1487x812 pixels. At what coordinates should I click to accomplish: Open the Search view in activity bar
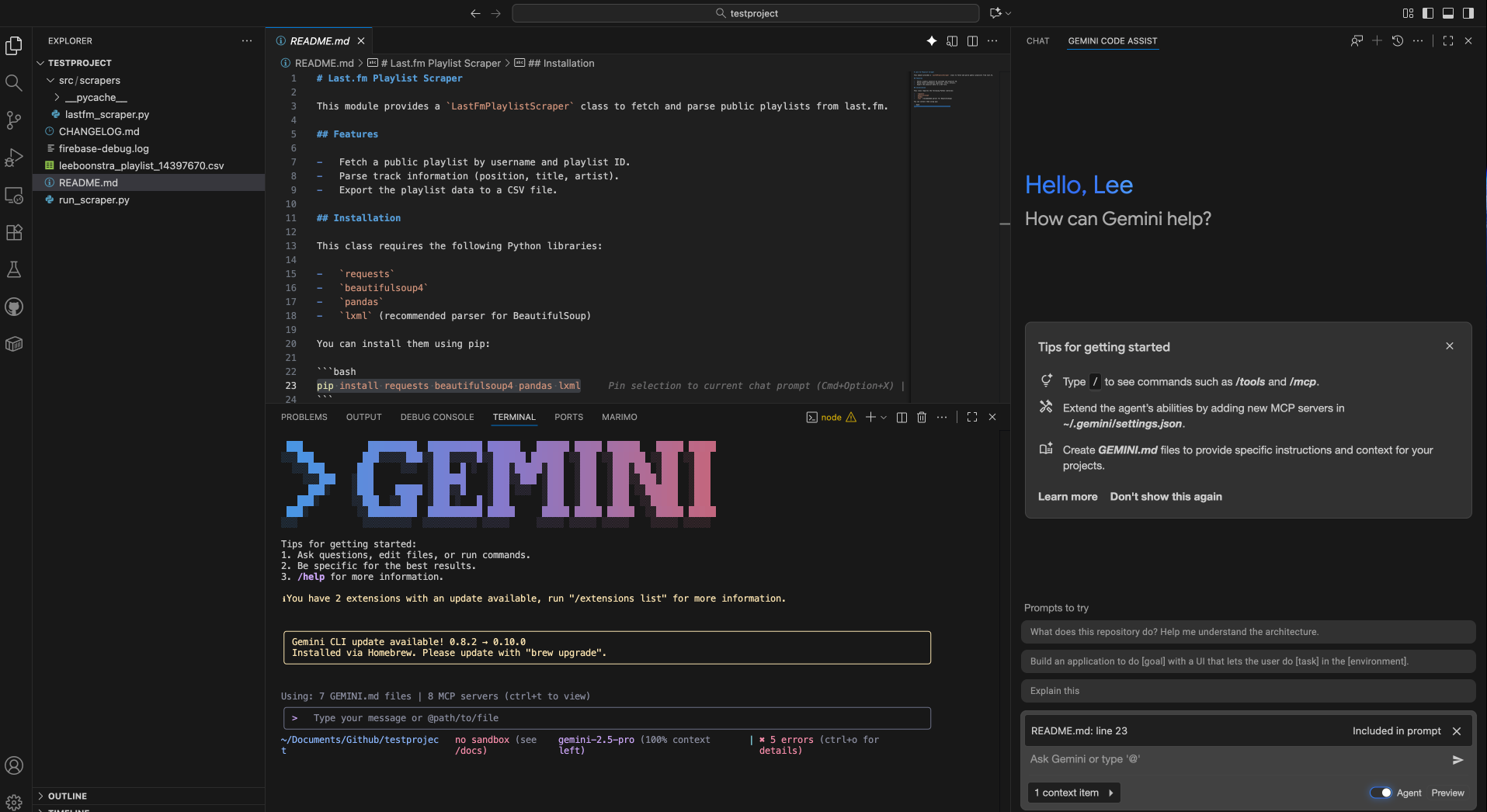point(13,82)
